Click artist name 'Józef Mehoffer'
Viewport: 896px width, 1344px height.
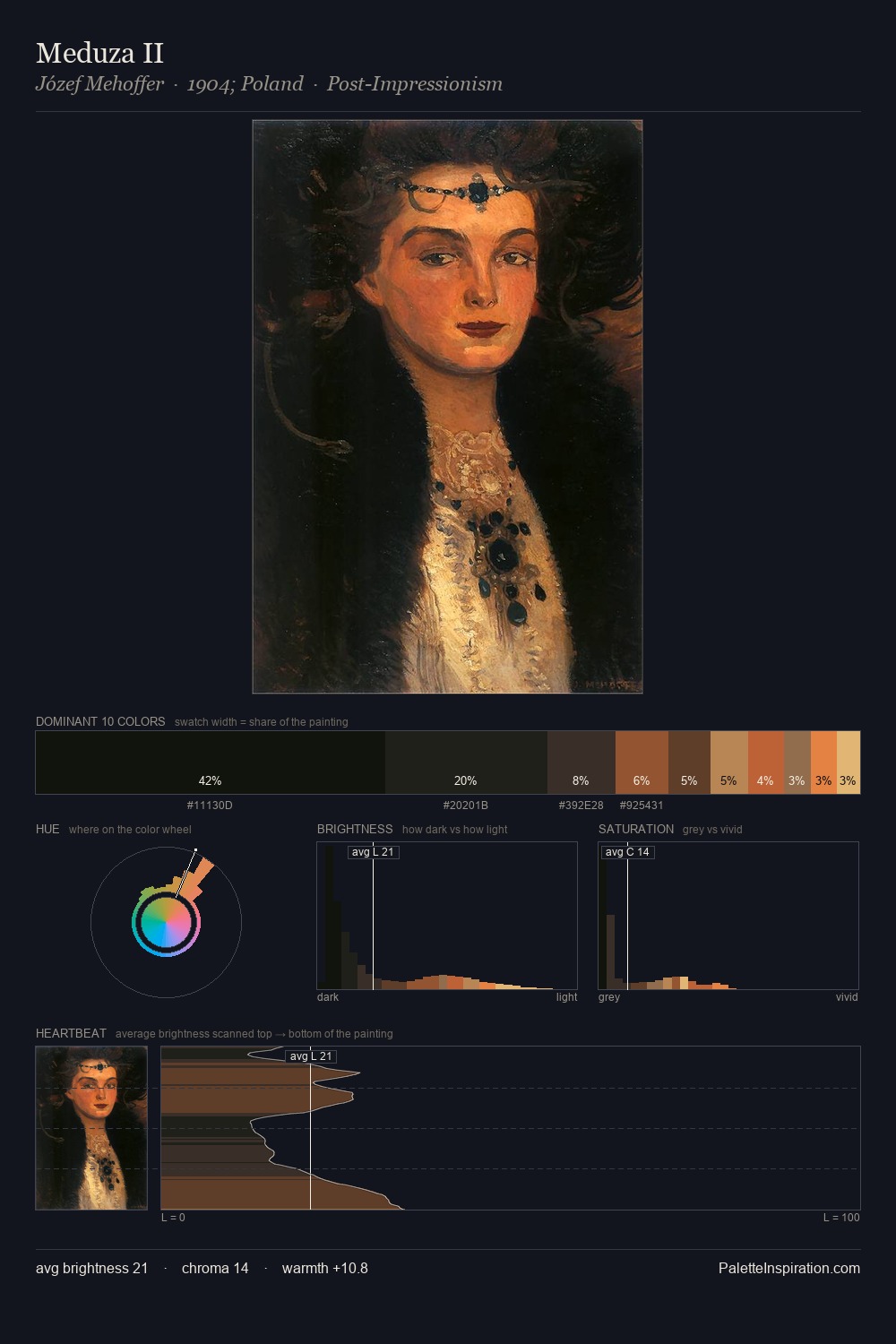99,84
